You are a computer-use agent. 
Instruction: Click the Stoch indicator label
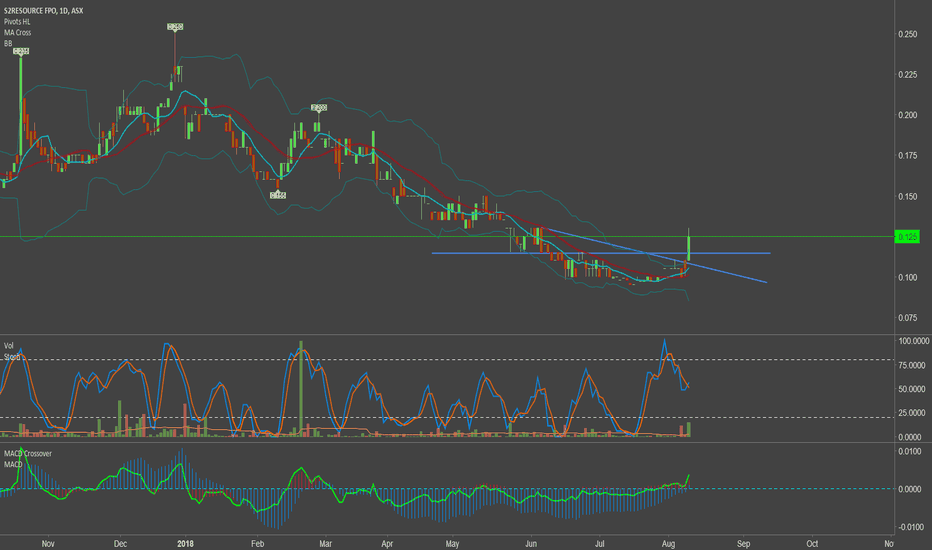(x=11, y=357)
